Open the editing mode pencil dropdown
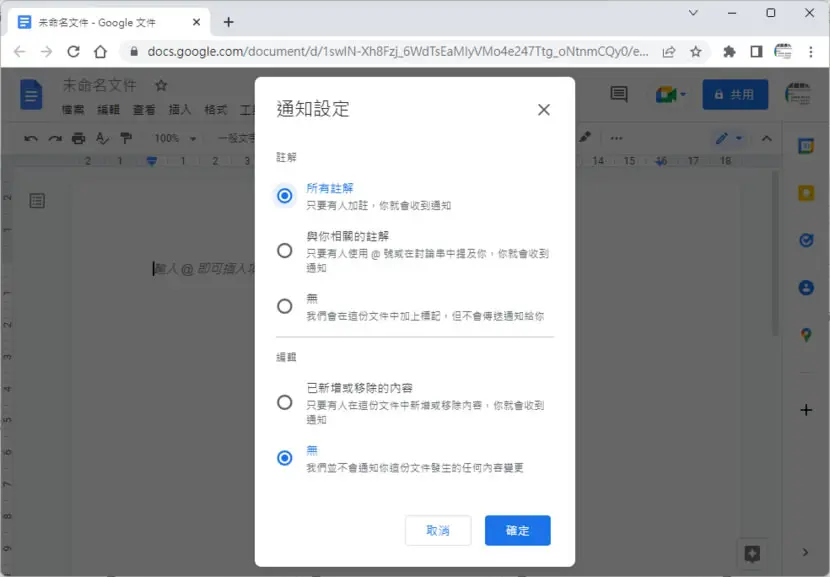 (x=729, y=139)
